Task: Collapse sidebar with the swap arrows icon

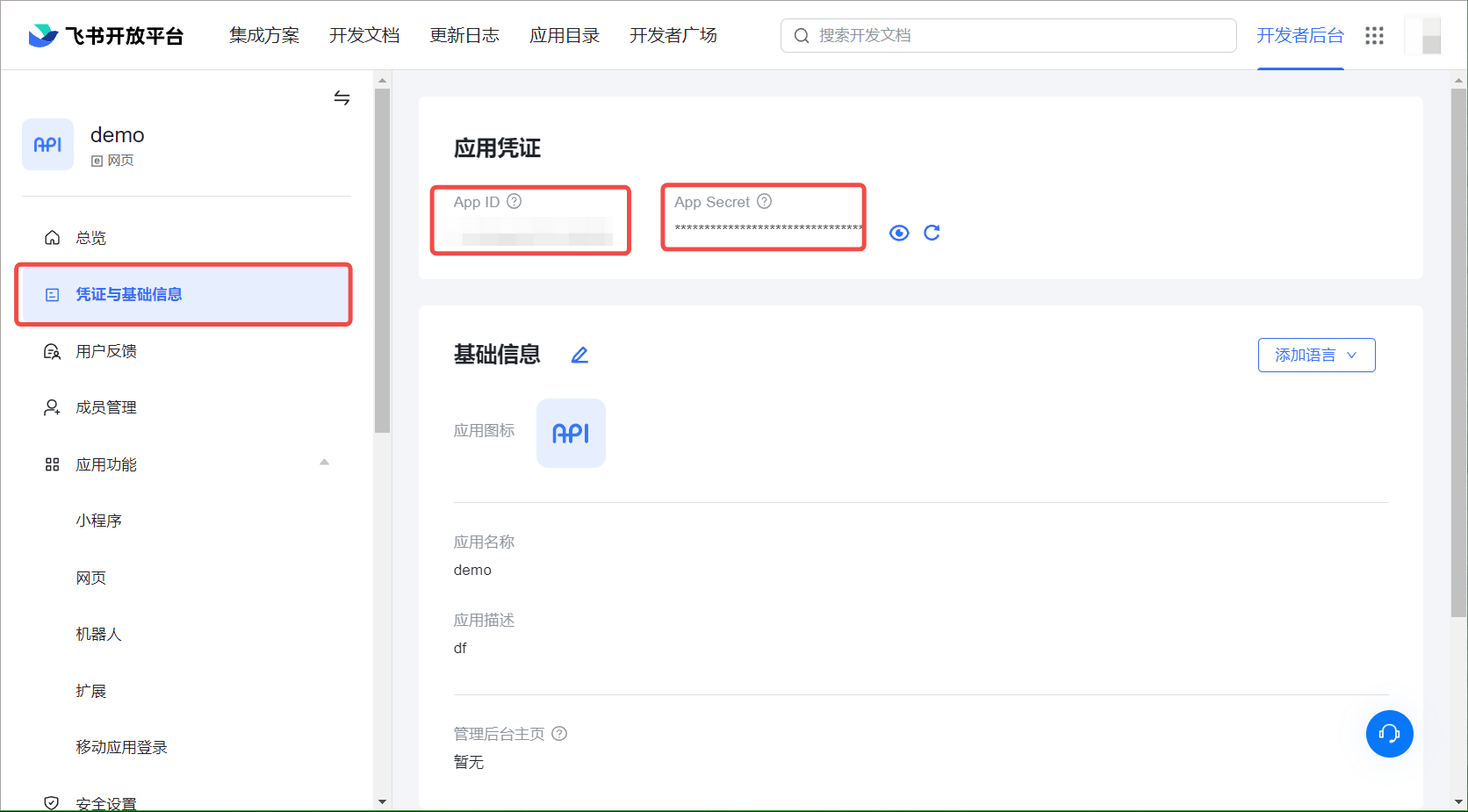Action: pos(342,97)
